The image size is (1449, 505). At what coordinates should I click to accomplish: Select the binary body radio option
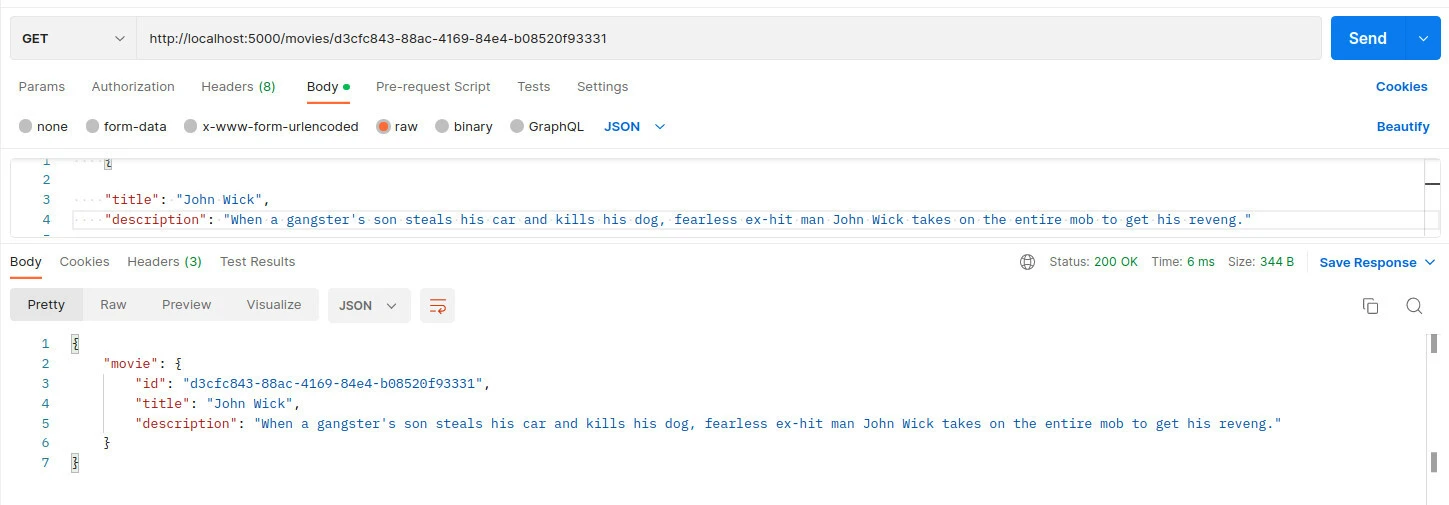(x=442, y=127)
